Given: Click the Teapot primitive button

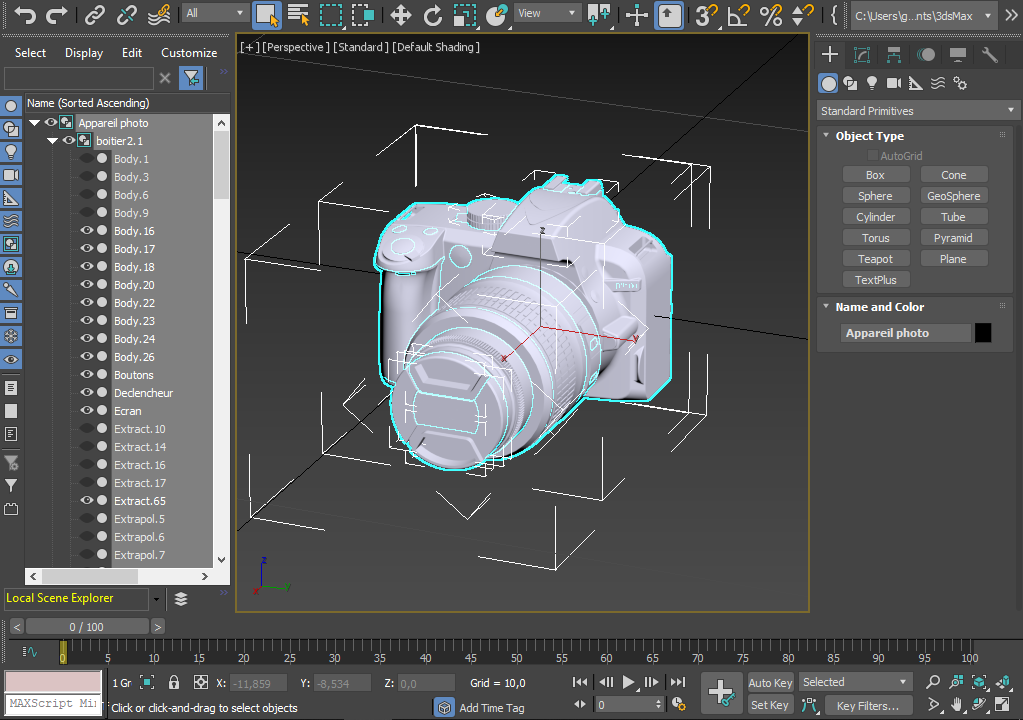Looking at the screenshot, I should pos(875,259).
